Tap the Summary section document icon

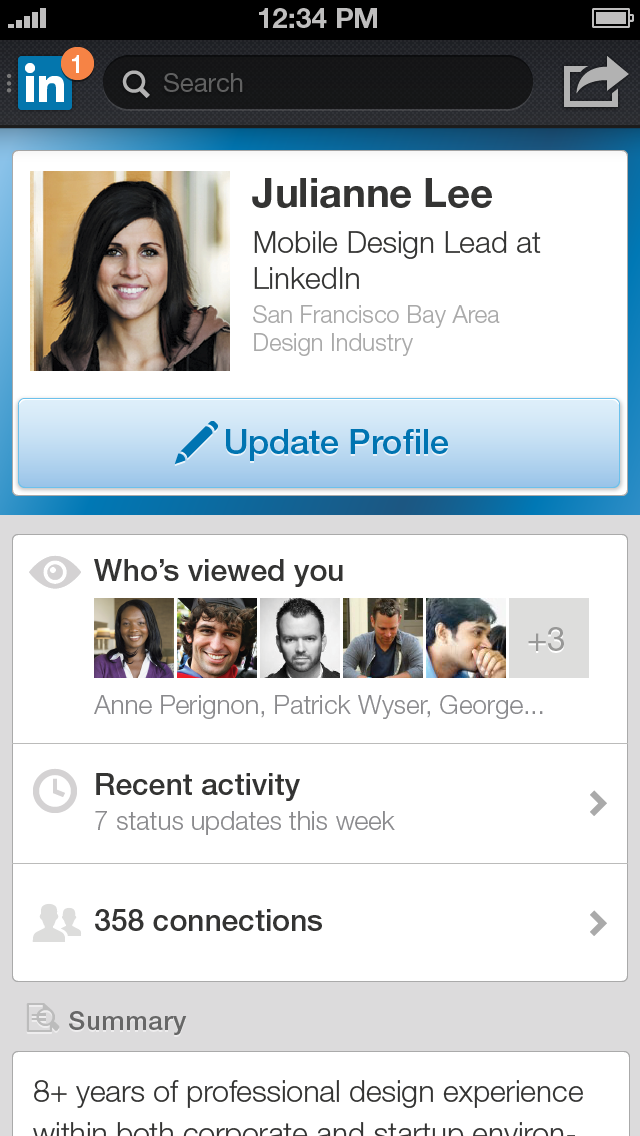point(43,1018)
